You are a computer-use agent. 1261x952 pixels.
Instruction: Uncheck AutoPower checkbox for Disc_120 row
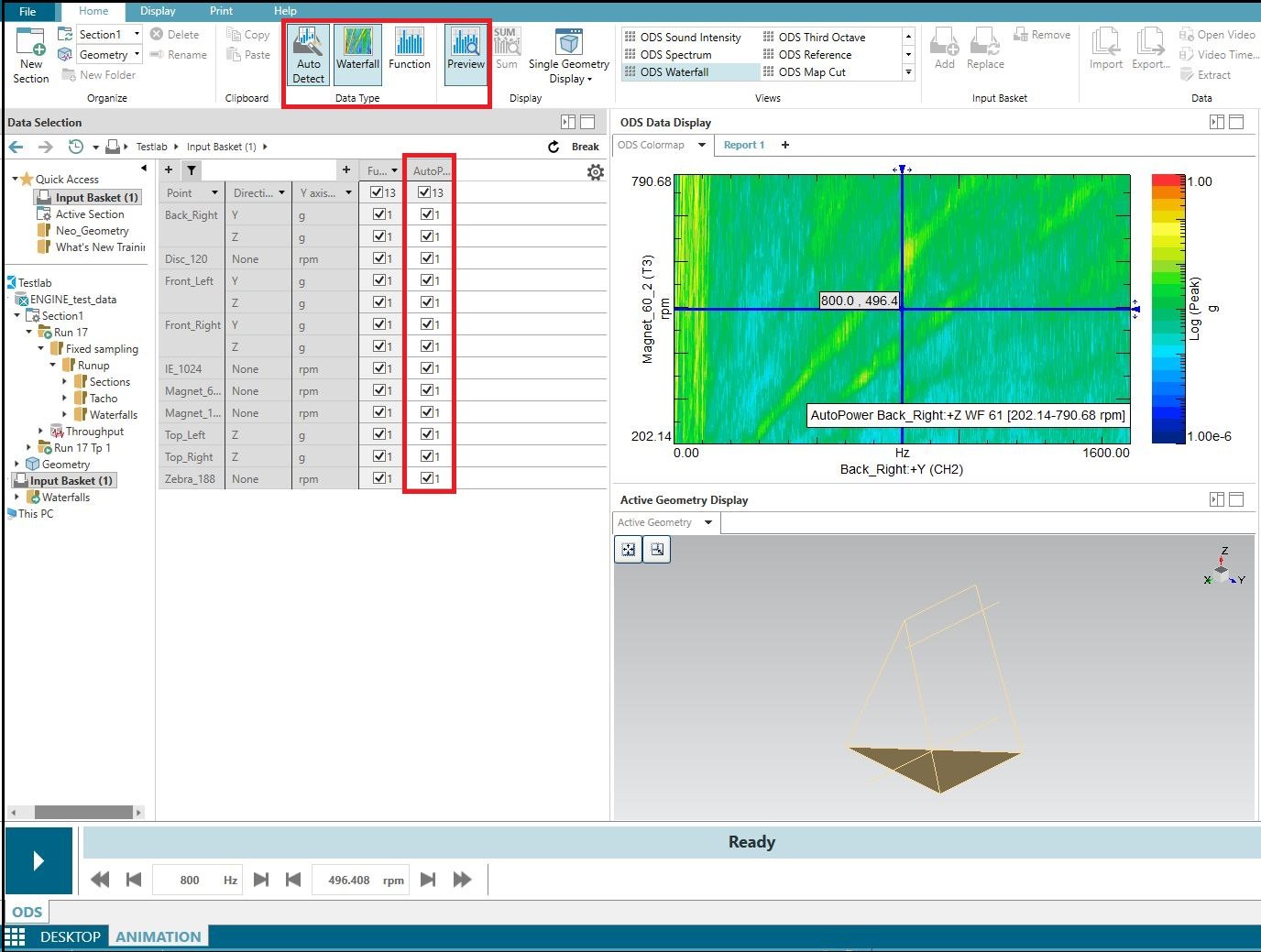click(x=427, y=258)
